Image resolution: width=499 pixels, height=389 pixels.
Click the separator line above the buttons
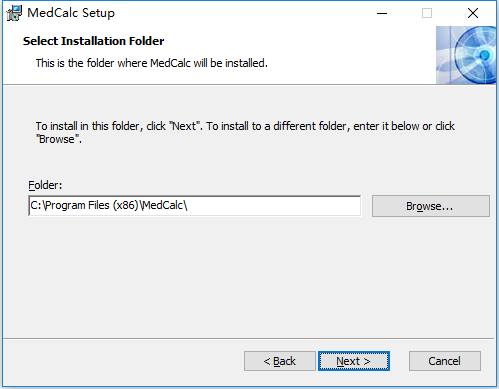click(248, 339)
